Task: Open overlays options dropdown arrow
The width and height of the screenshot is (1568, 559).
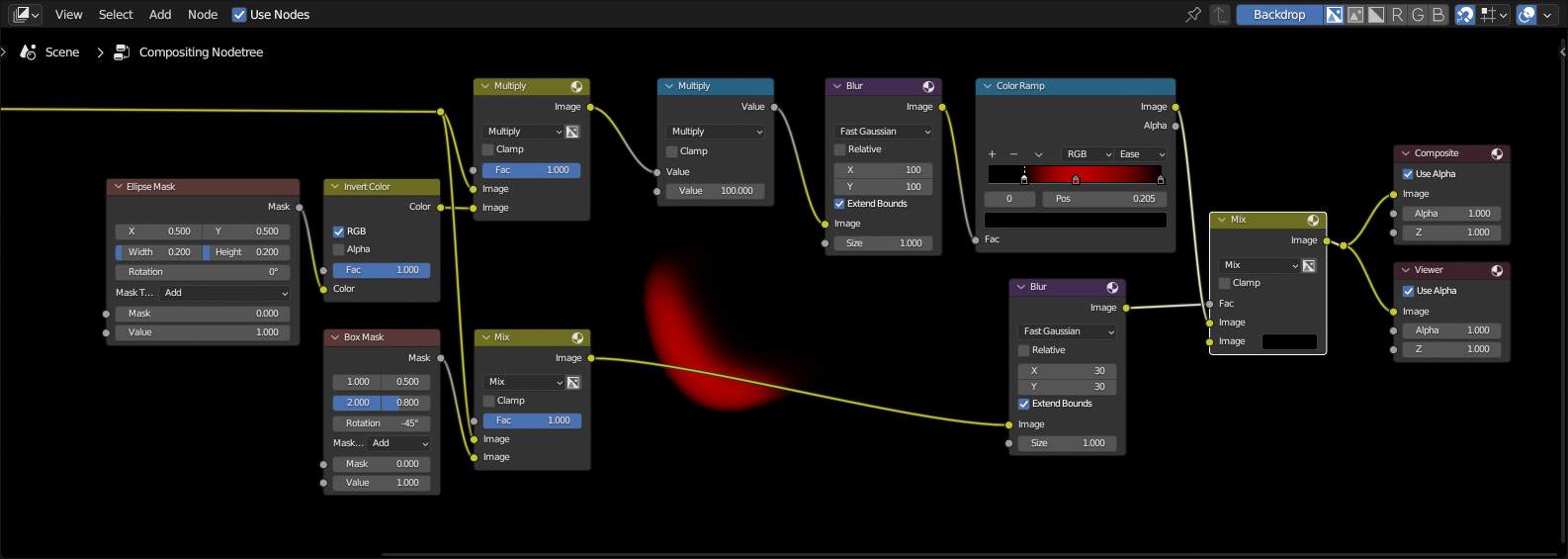Action: pyautogui.click(x=1547, y=14)
